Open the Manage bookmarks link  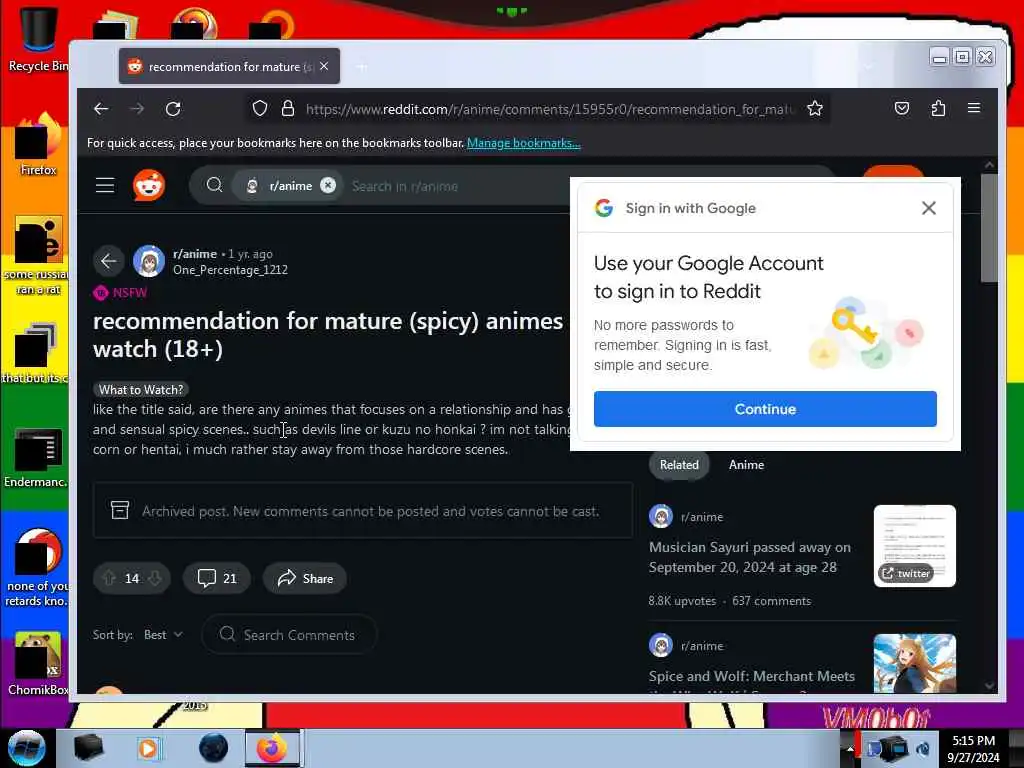click(523, 143)
